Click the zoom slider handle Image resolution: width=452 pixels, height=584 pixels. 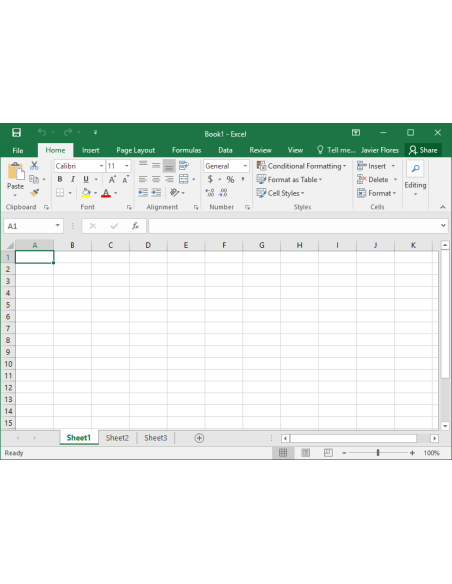[x=378, y=453]
